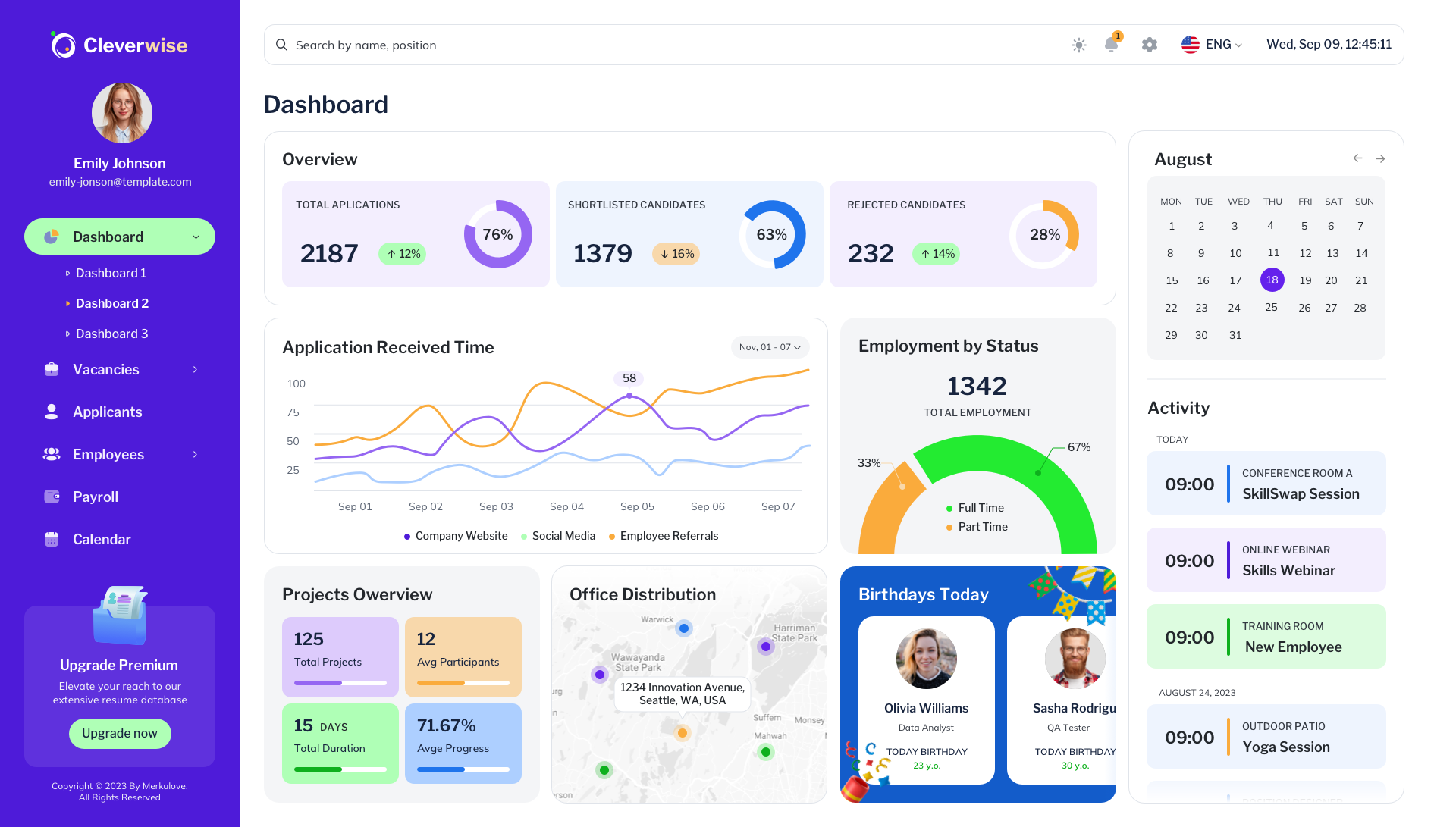The width and height of the screenshot is (1456, 827).
Task: Open the notifications bell icon
Action: 1112,45
